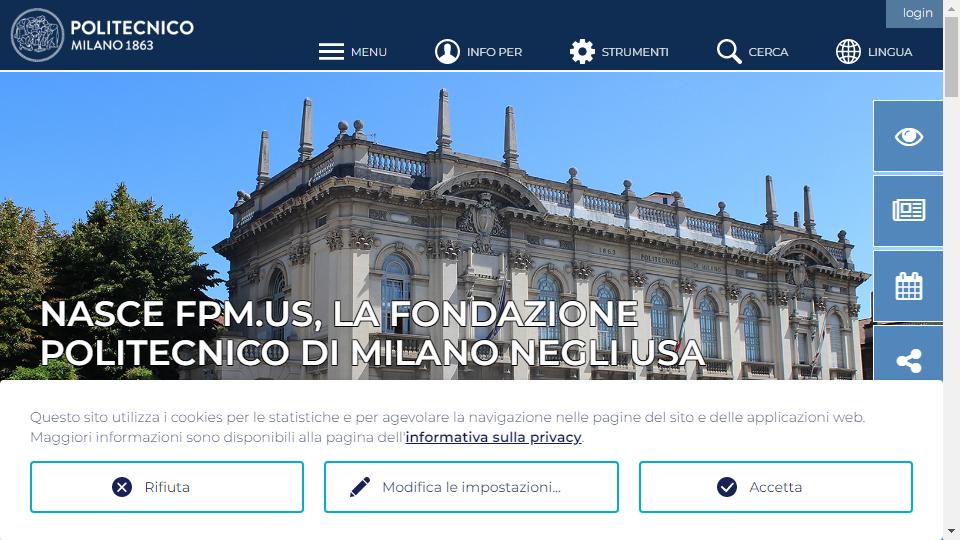The height and width of the screenshot is (540, 960).
Task: Click the Politecnico Milano 1863 logo
Action: tap(102, 35)
